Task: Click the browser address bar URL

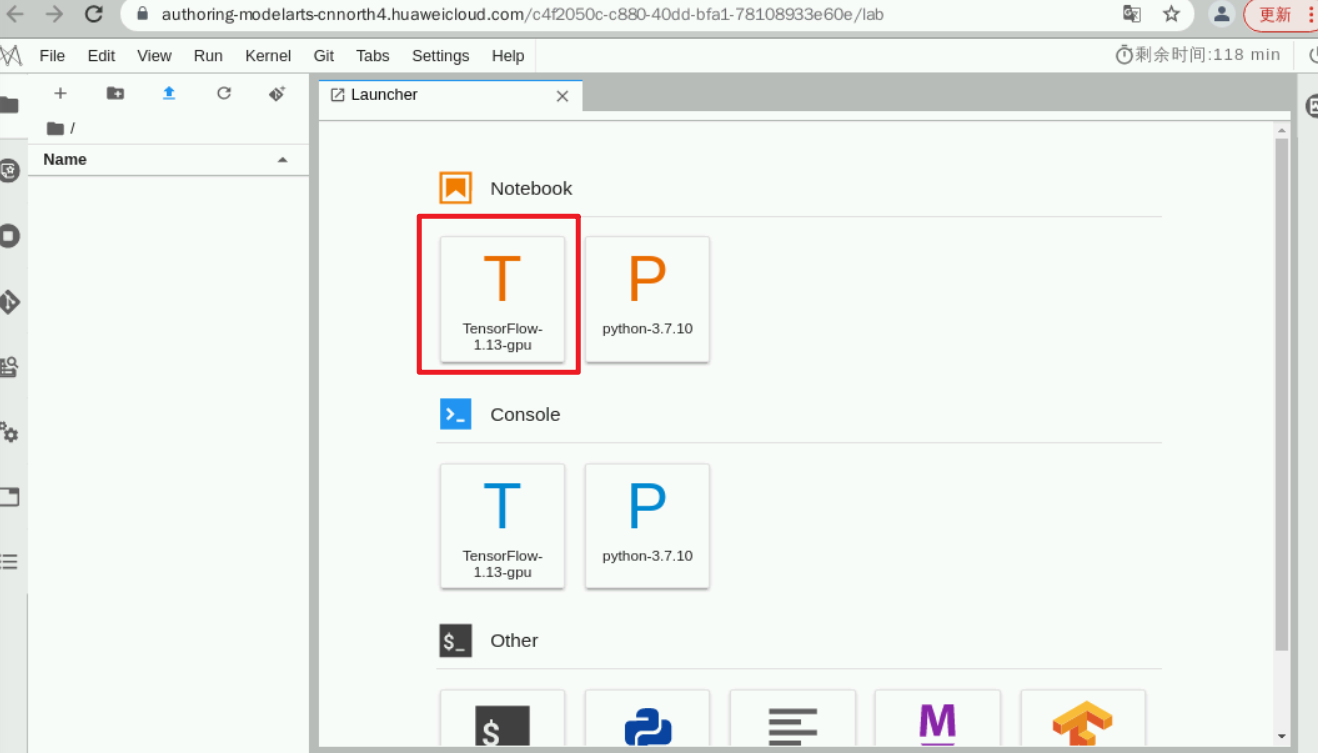Action: click(522, 15)
